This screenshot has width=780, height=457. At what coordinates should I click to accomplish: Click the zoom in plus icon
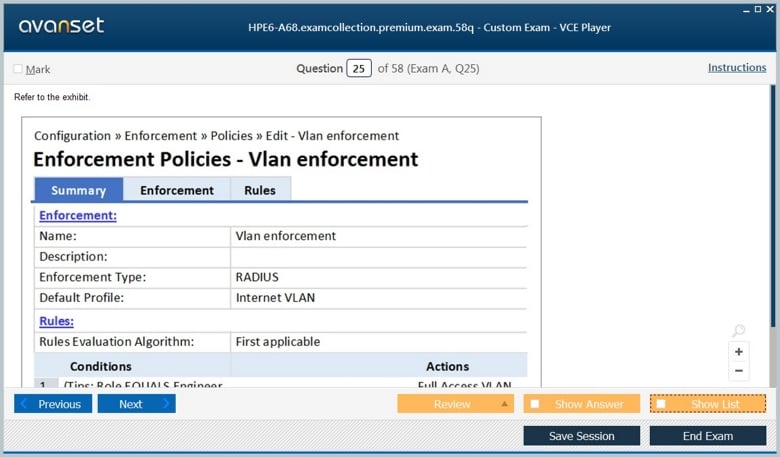click(x=739, y=352)
